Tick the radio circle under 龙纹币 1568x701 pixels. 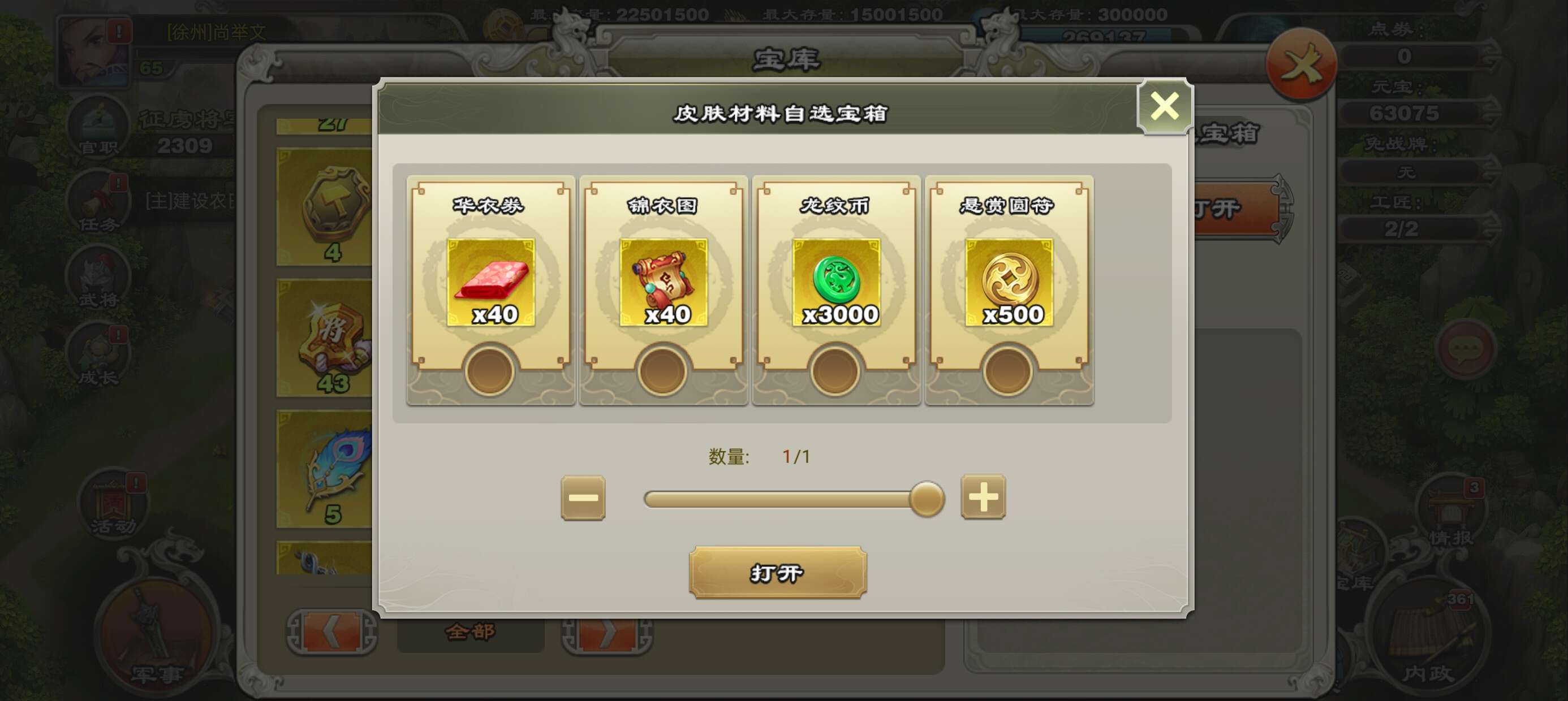(835, 371)
